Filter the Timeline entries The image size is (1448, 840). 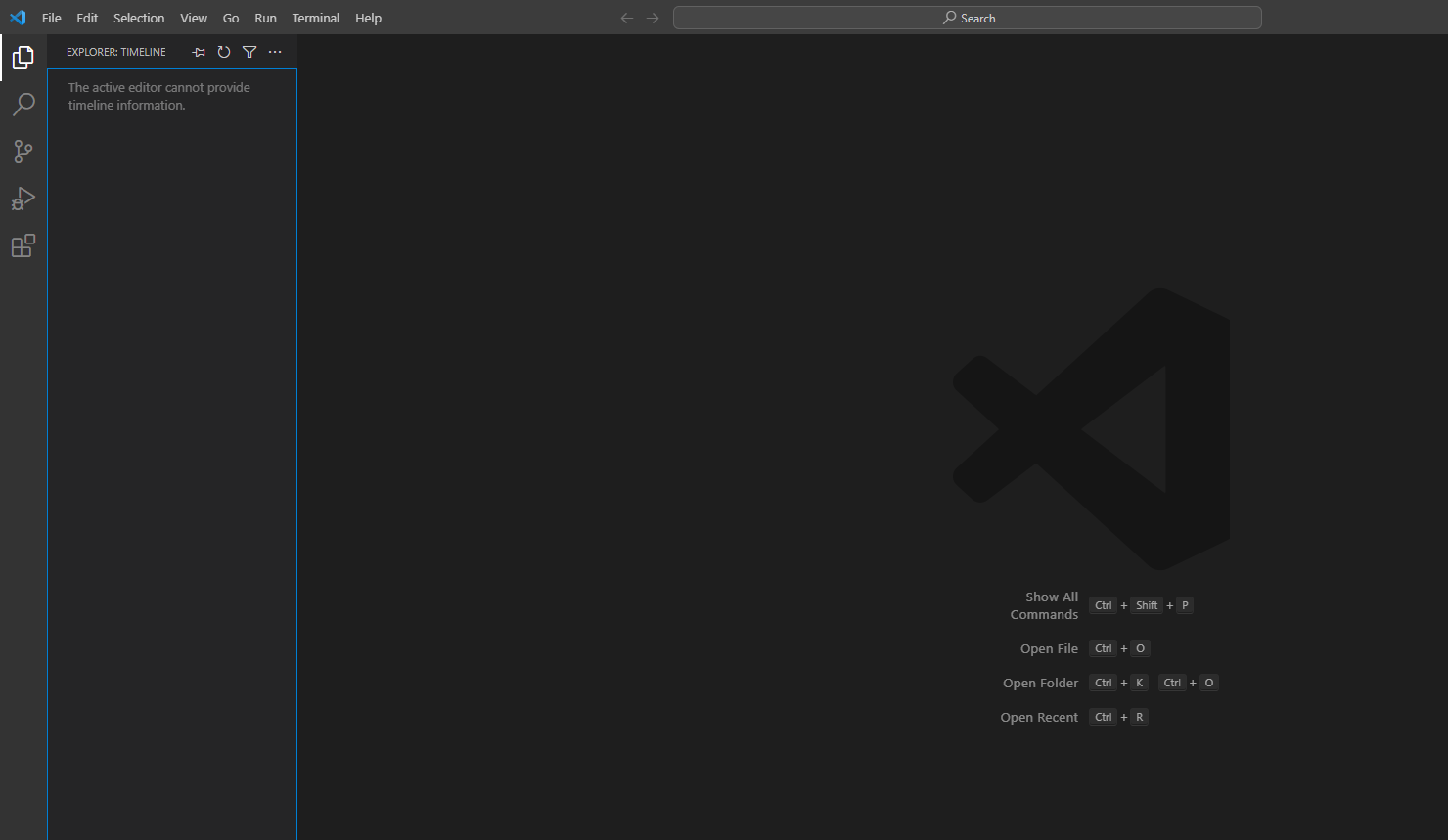249,52
